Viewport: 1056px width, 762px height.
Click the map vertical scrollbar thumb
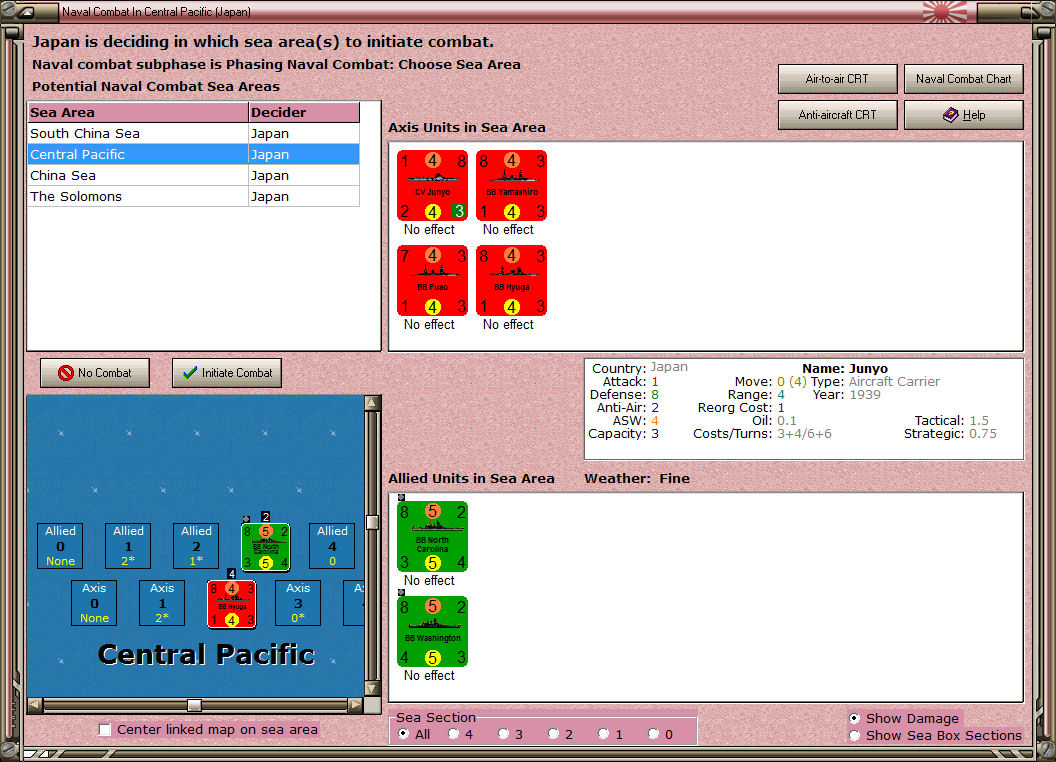tap(372, 522)
